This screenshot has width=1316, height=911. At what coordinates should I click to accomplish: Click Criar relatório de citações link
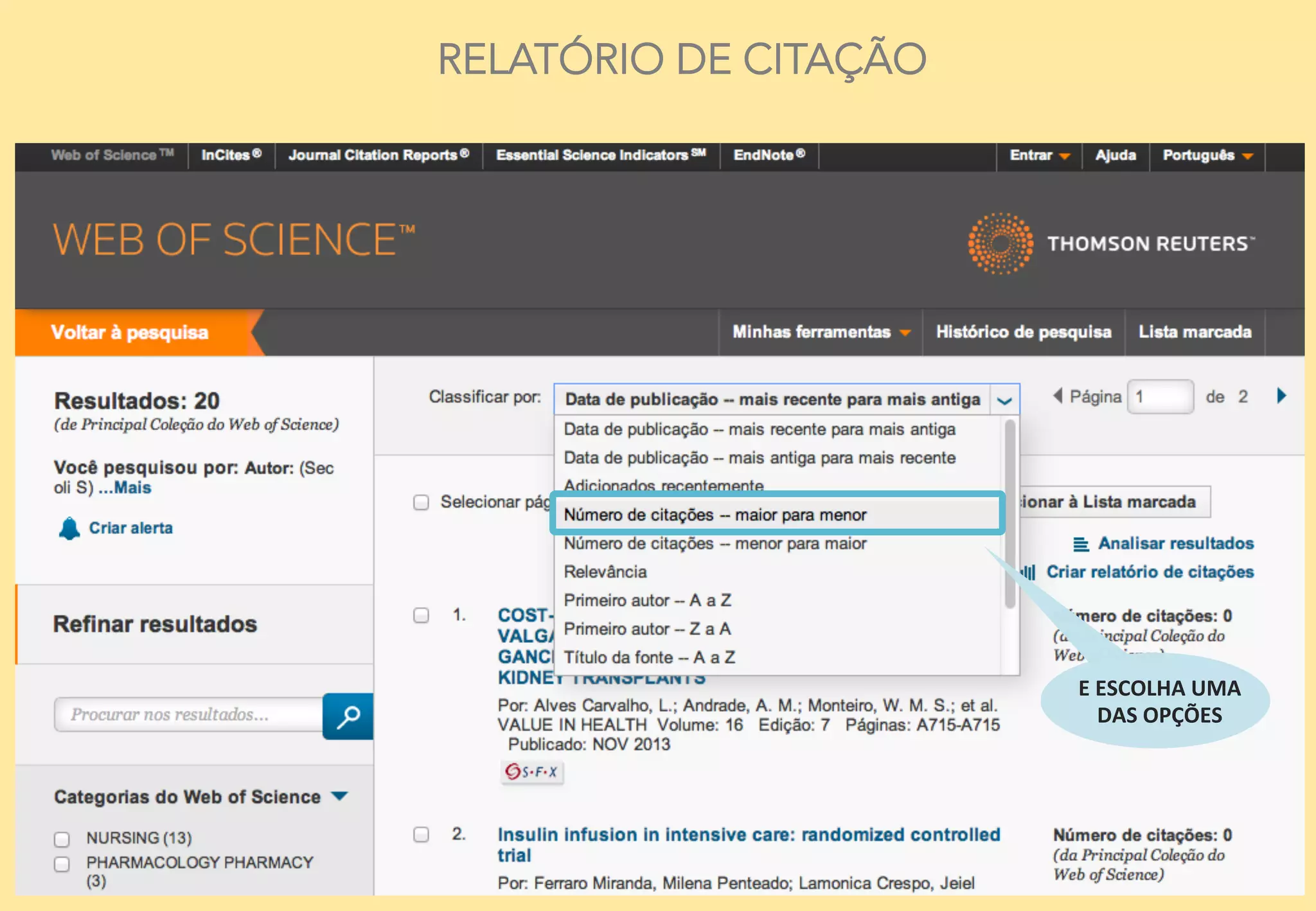(1150, 572)
